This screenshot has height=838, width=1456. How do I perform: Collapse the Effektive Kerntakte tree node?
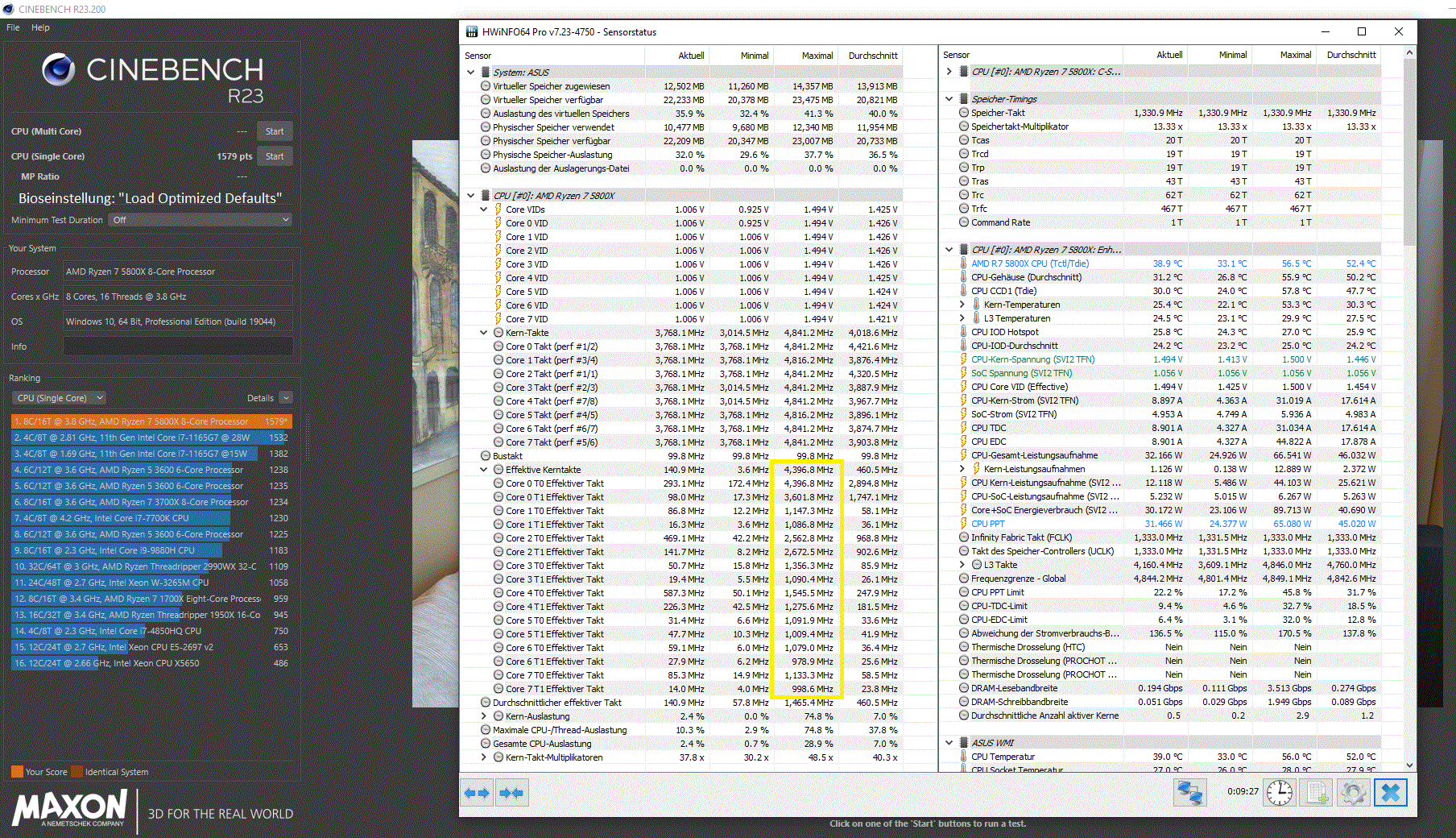click(x=484, y=470)
